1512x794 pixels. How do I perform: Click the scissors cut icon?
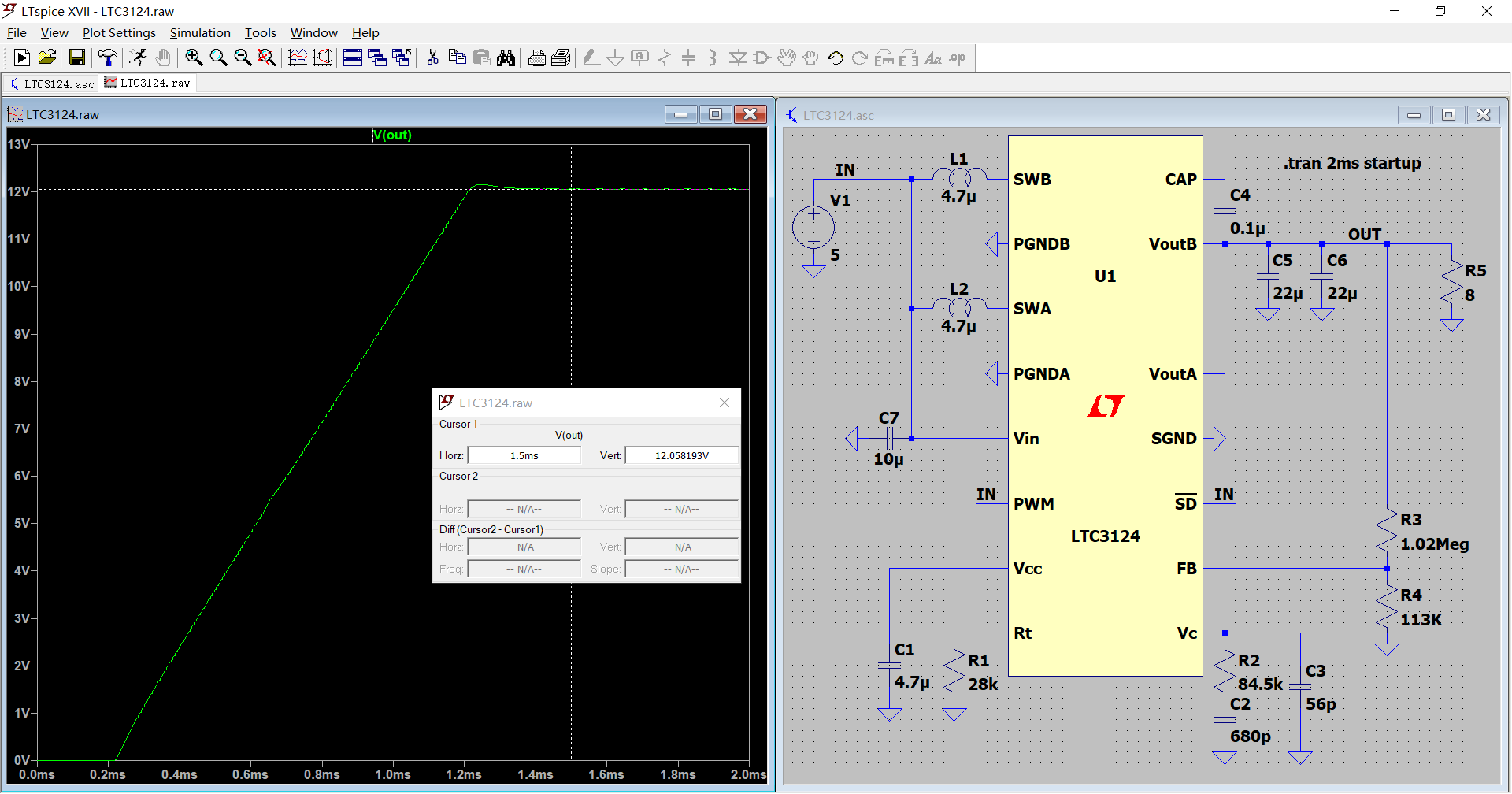(432, 58)
